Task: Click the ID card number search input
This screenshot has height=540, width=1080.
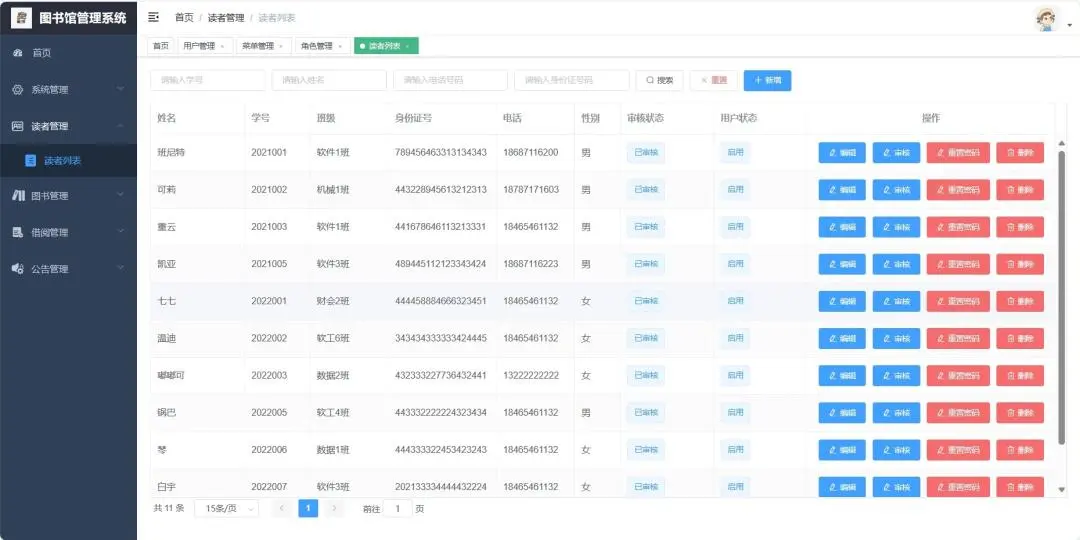Action: pos(572,81)
